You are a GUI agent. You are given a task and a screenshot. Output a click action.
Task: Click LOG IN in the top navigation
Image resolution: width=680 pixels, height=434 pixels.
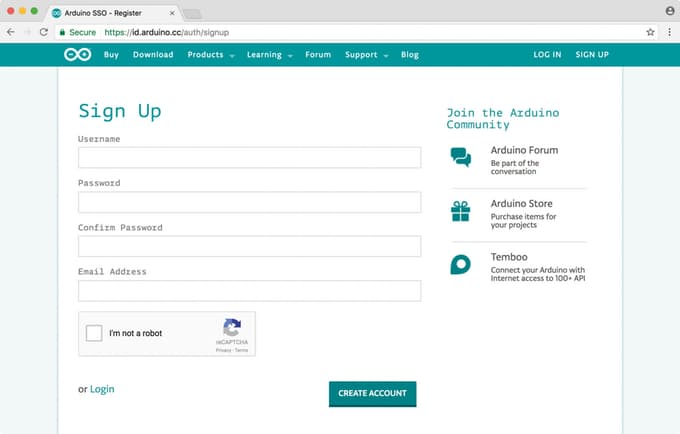(547, 55)
